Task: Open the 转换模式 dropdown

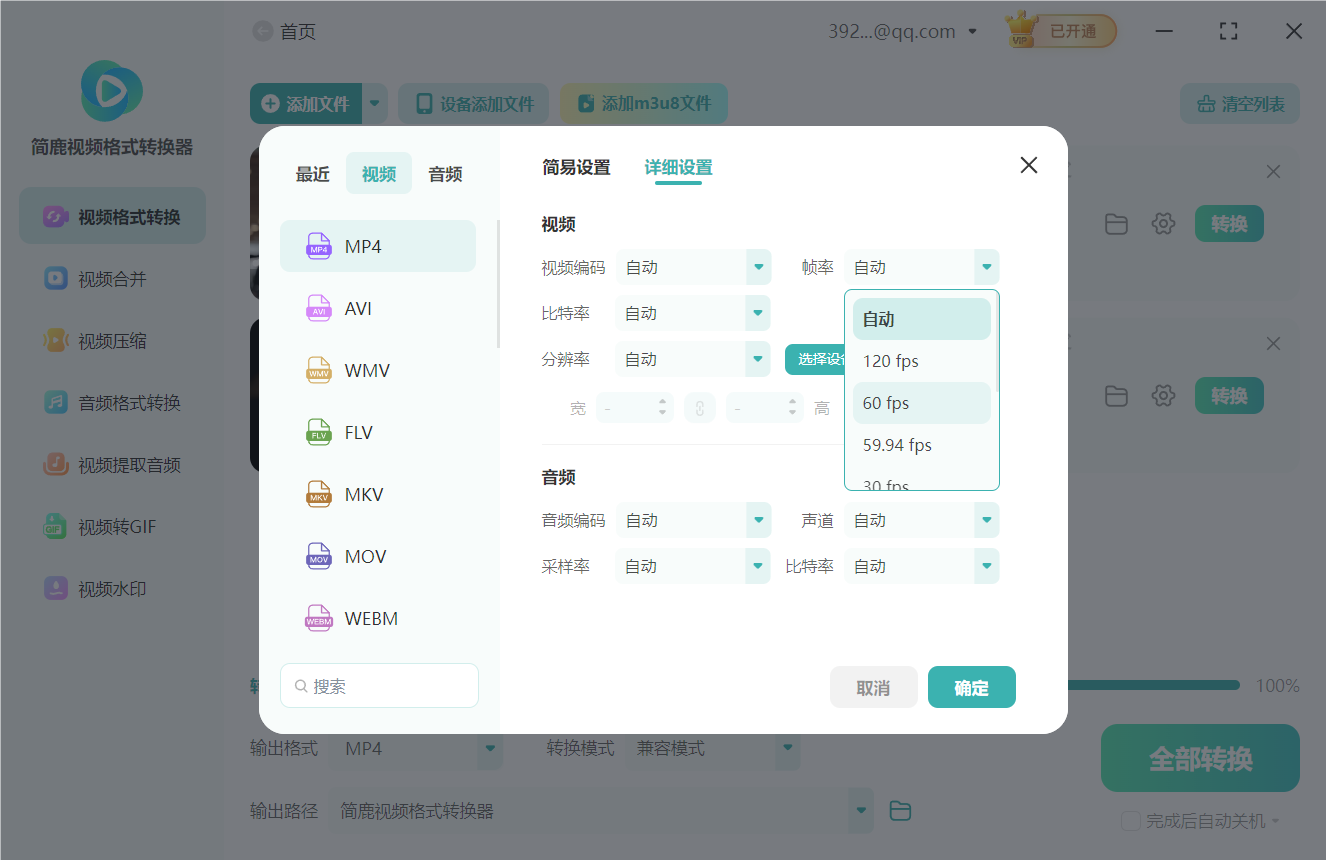Action: pyautogui.click(x=713, y=748)
